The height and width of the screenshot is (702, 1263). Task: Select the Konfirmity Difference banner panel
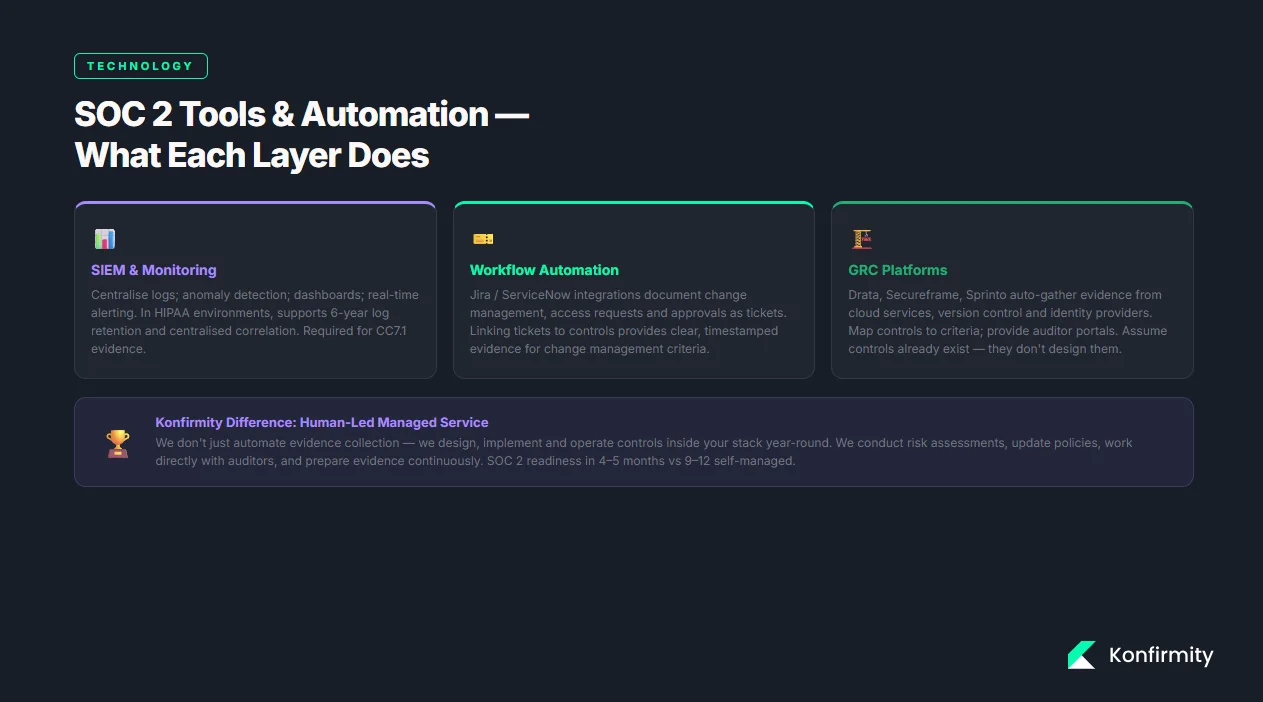[x=633, y=441]
